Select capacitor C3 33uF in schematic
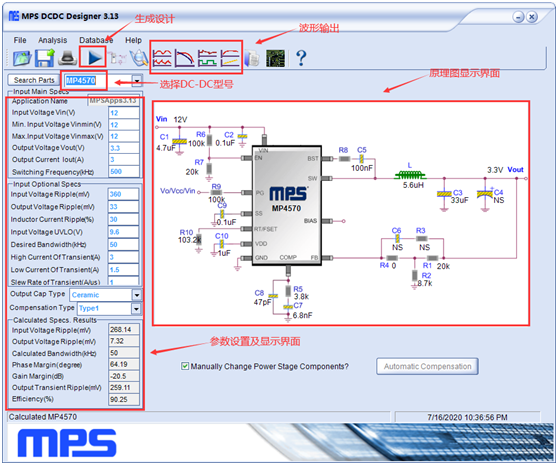Viewport: 558px width, 465px height. tap(444, 194)
